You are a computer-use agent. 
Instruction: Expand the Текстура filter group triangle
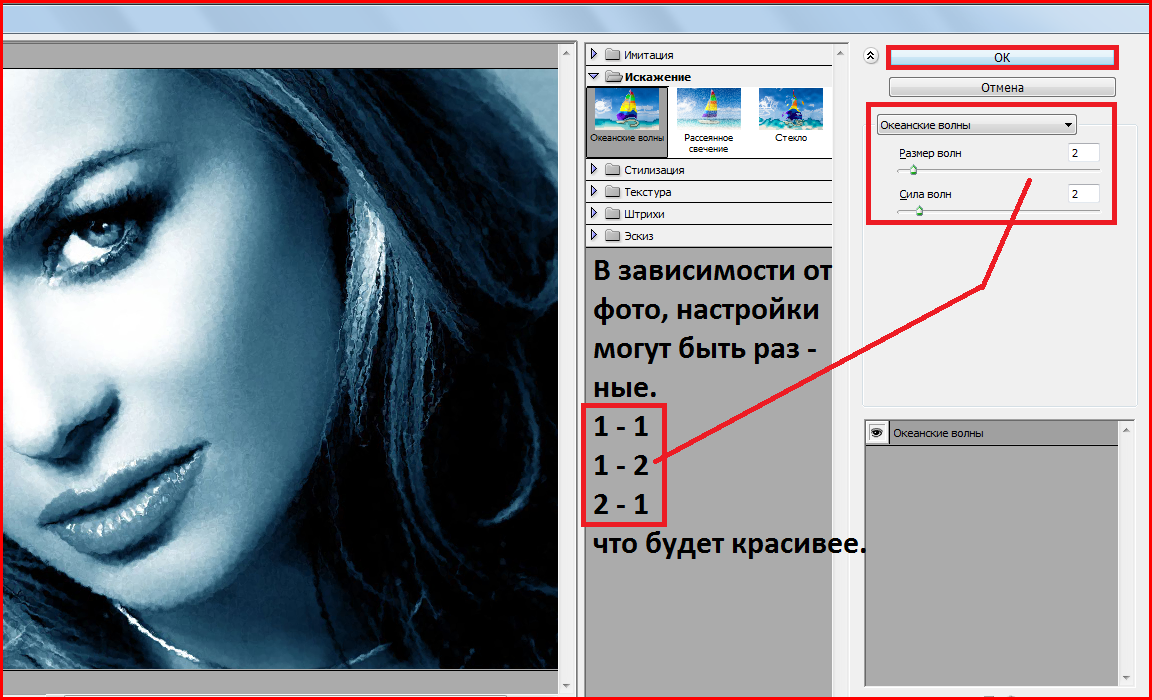[594, 191]
